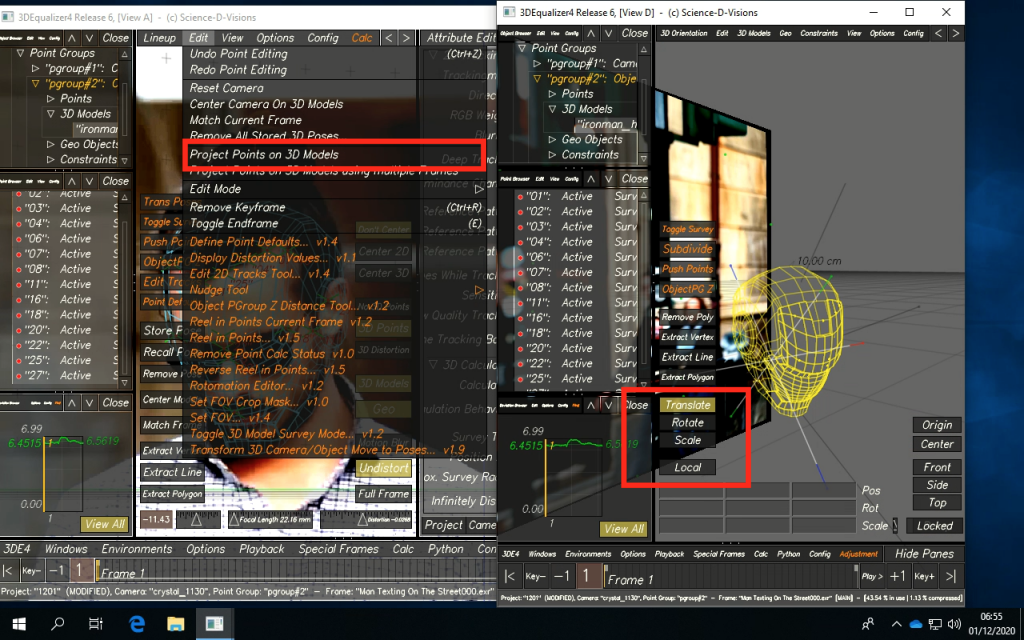Collapse the 3D Models tree node in View D
This screenshot has width=1024, height=640.
click(x=552, y=109)
